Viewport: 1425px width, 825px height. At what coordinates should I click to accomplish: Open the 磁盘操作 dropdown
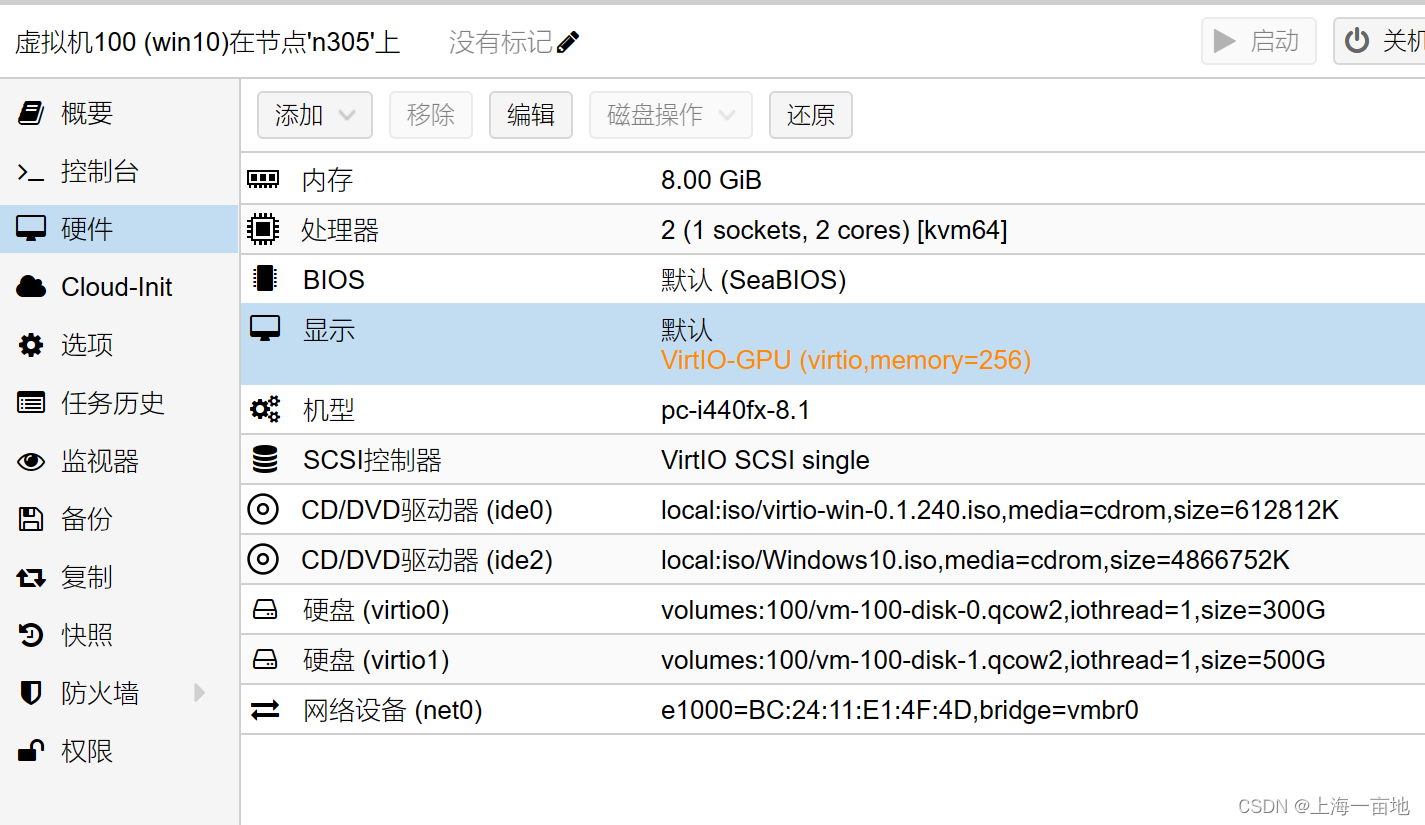click(x=670, y=115)
